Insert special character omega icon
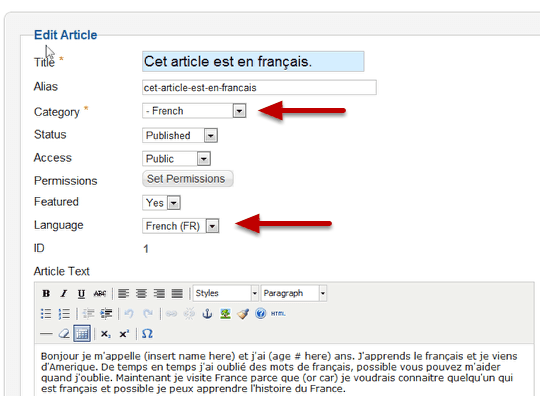The height and width of the screenshot is (396, 540). pos(147,334)
